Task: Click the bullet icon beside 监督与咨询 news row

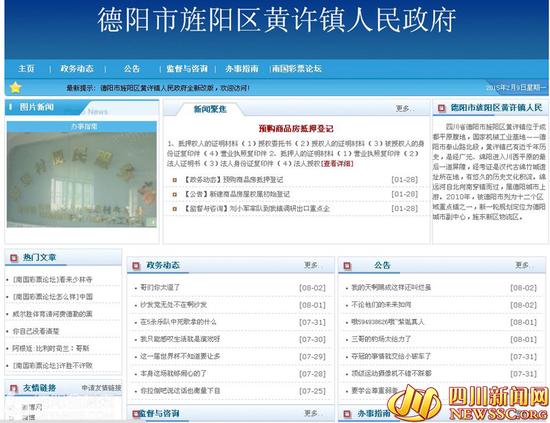Action: point(174,209)
